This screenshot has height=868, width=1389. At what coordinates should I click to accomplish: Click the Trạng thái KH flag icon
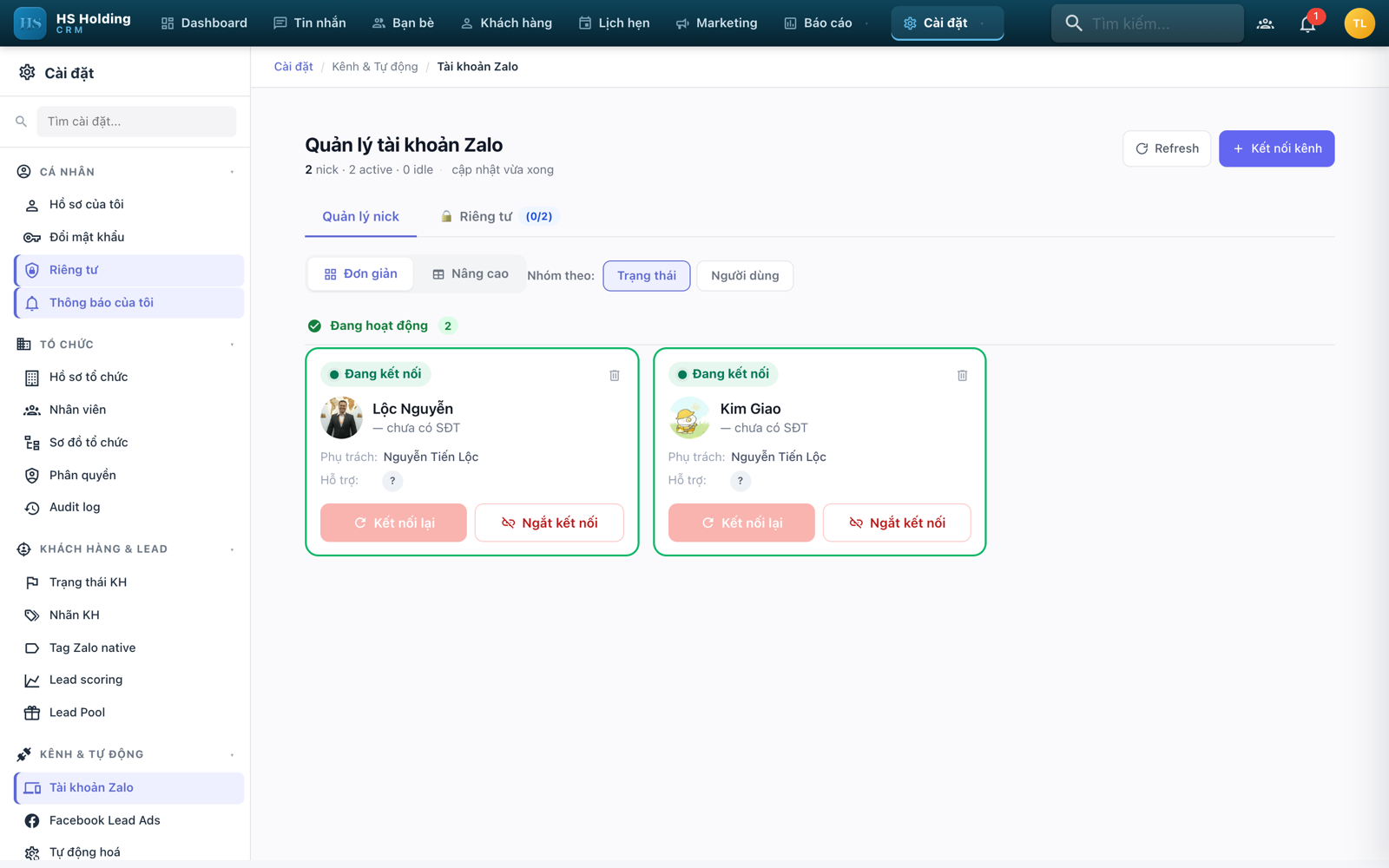point(32,582)
